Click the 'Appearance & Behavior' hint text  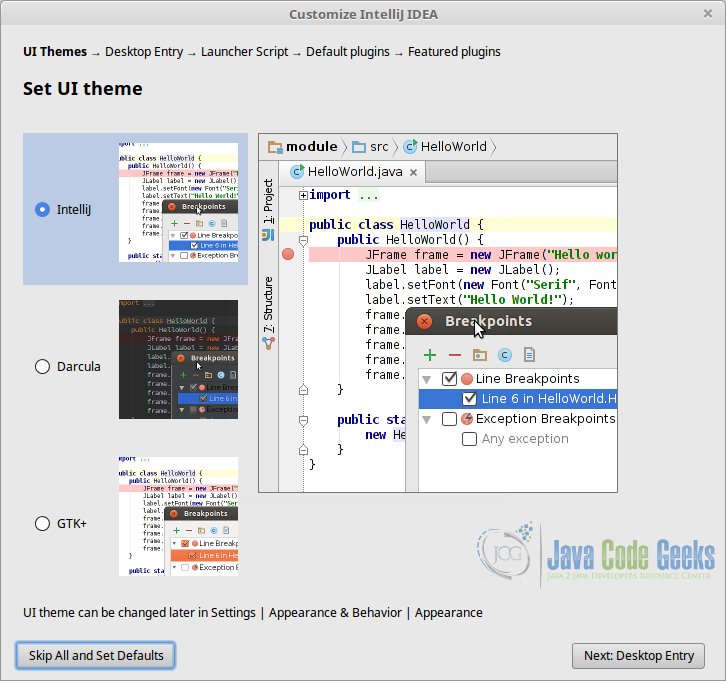(335, 612)
